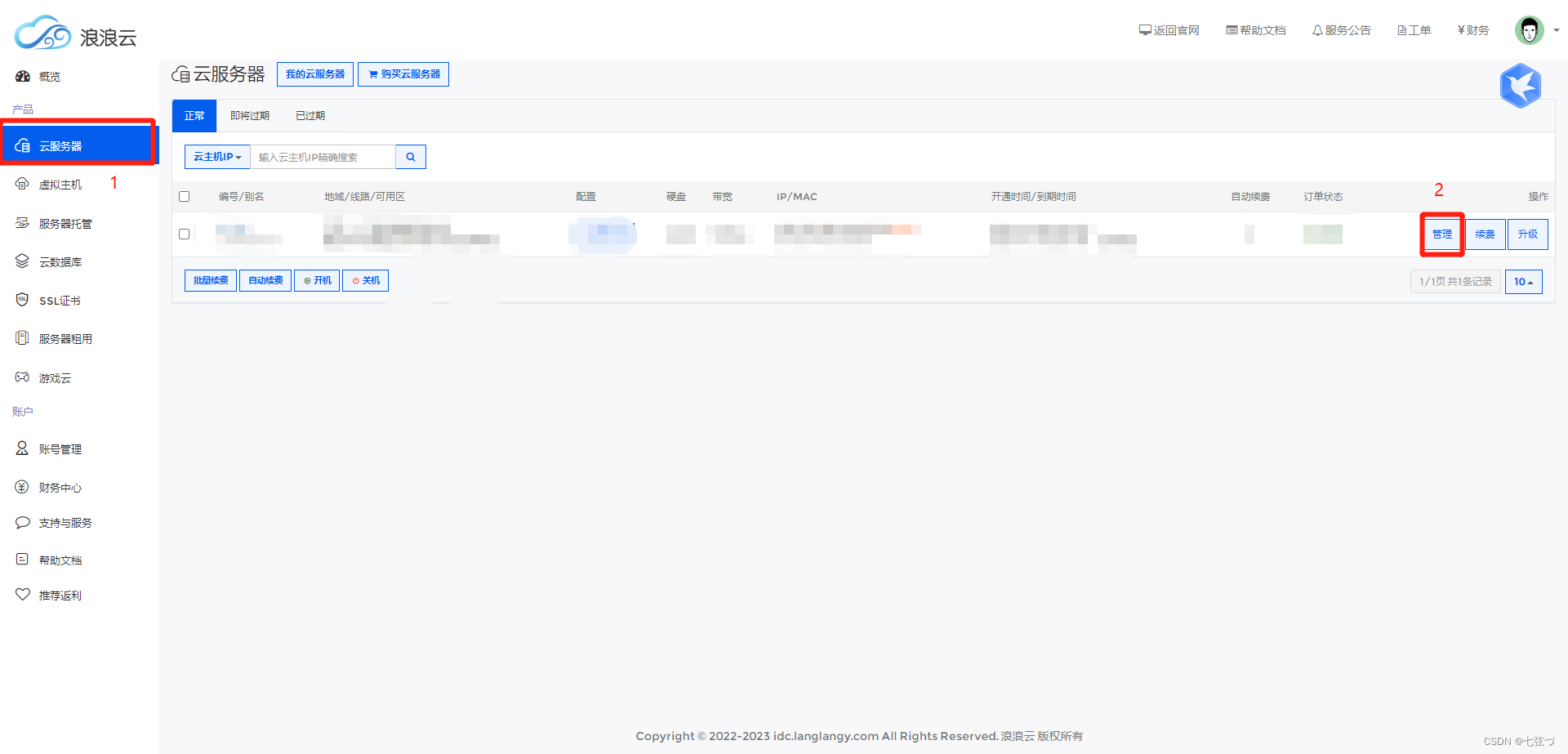Screen dimensions: 1568x754
Task: Switch to the 已过期 tab
Action: coord(310,116)
